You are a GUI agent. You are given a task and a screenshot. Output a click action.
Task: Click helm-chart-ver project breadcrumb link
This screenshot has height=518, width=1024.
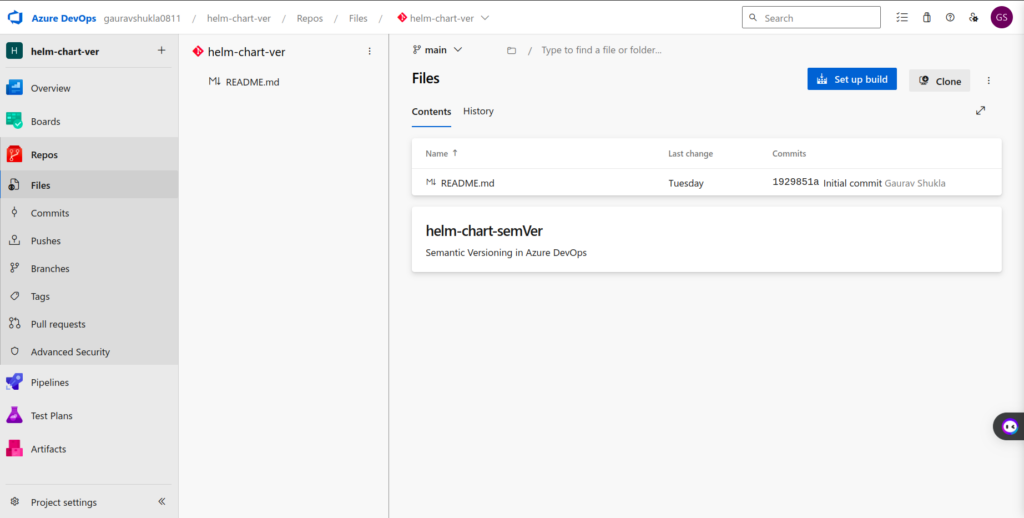(x=239, y=18)
